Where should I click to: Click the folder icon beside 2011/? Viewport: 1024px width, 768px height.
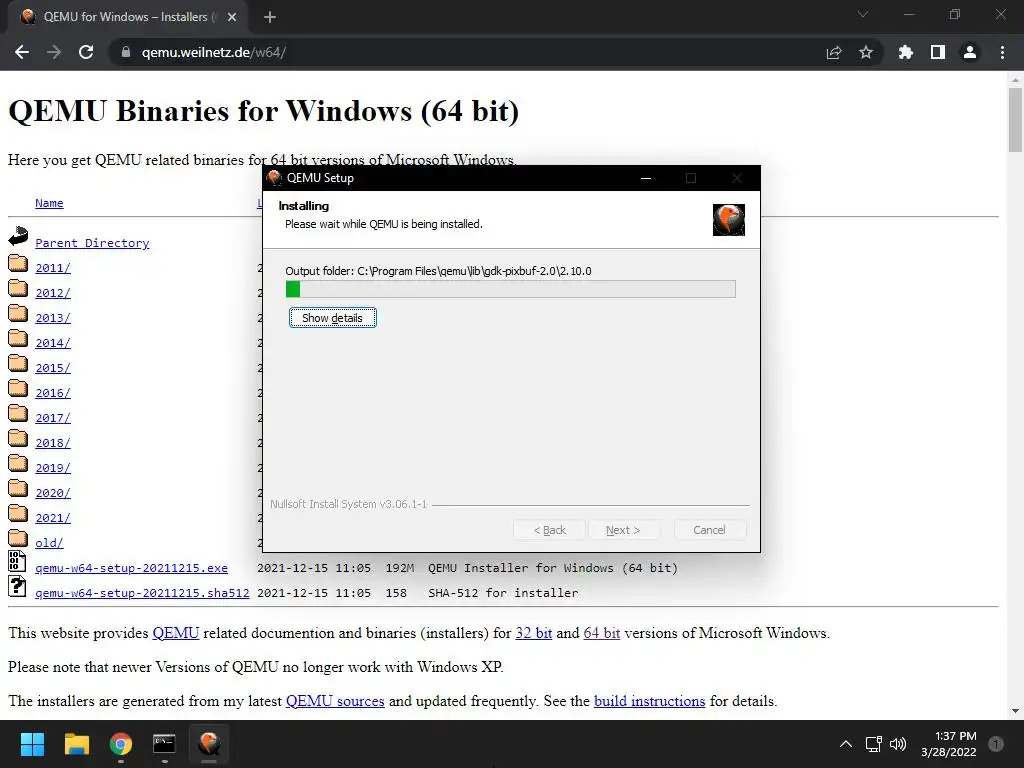(x=18, y=263)
